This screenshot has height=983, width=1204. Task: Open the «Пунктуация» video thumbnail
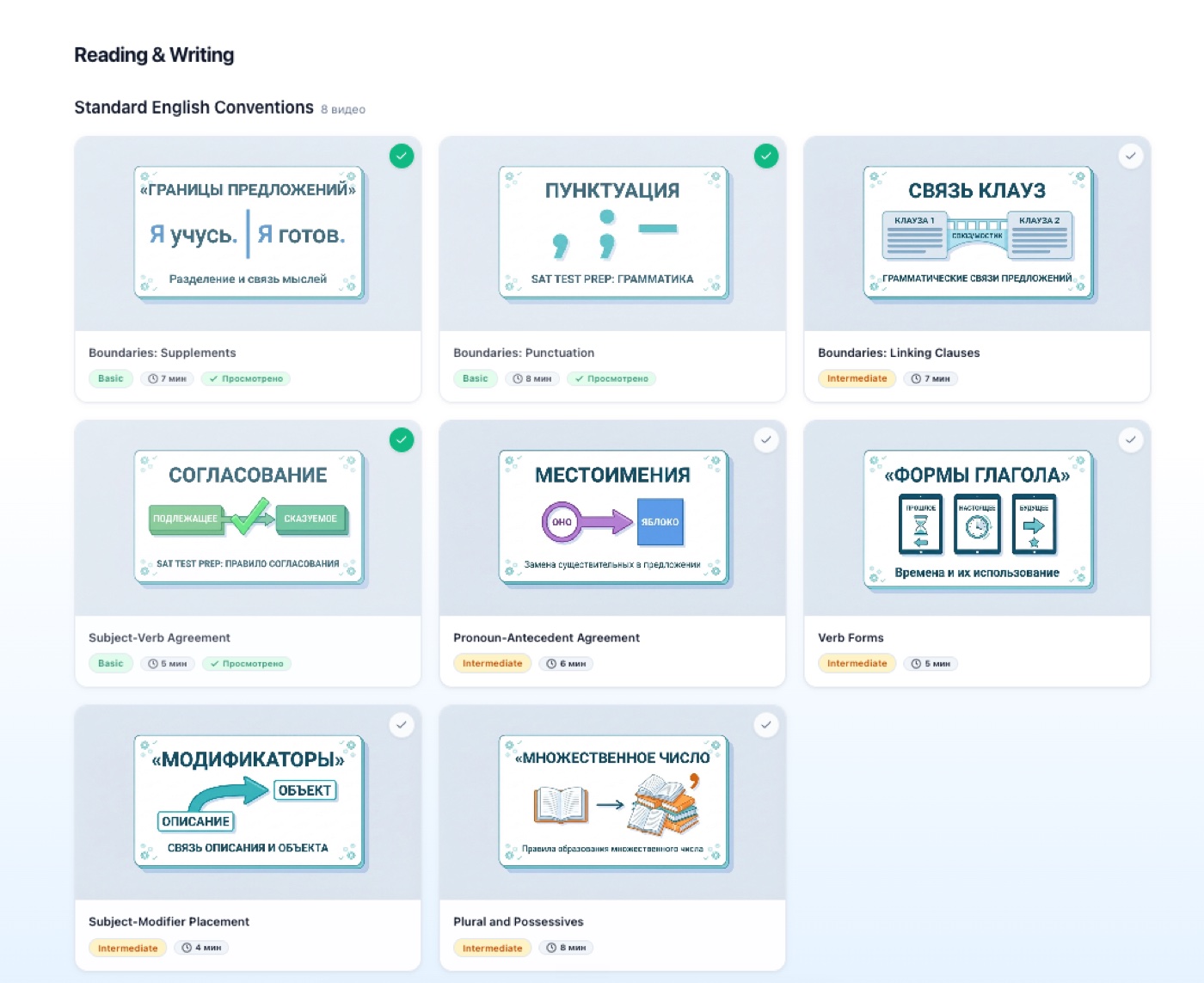[612, 234]
